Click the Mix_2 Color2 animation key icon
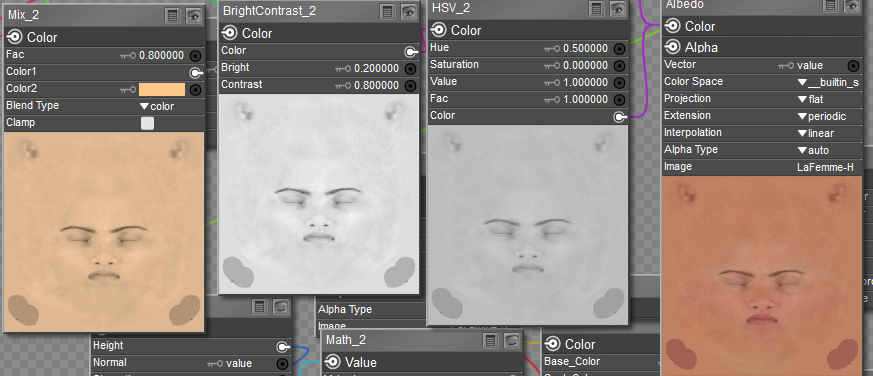Image resolution: width=873 pixels, height=376 pixels. tap(128, 90)
